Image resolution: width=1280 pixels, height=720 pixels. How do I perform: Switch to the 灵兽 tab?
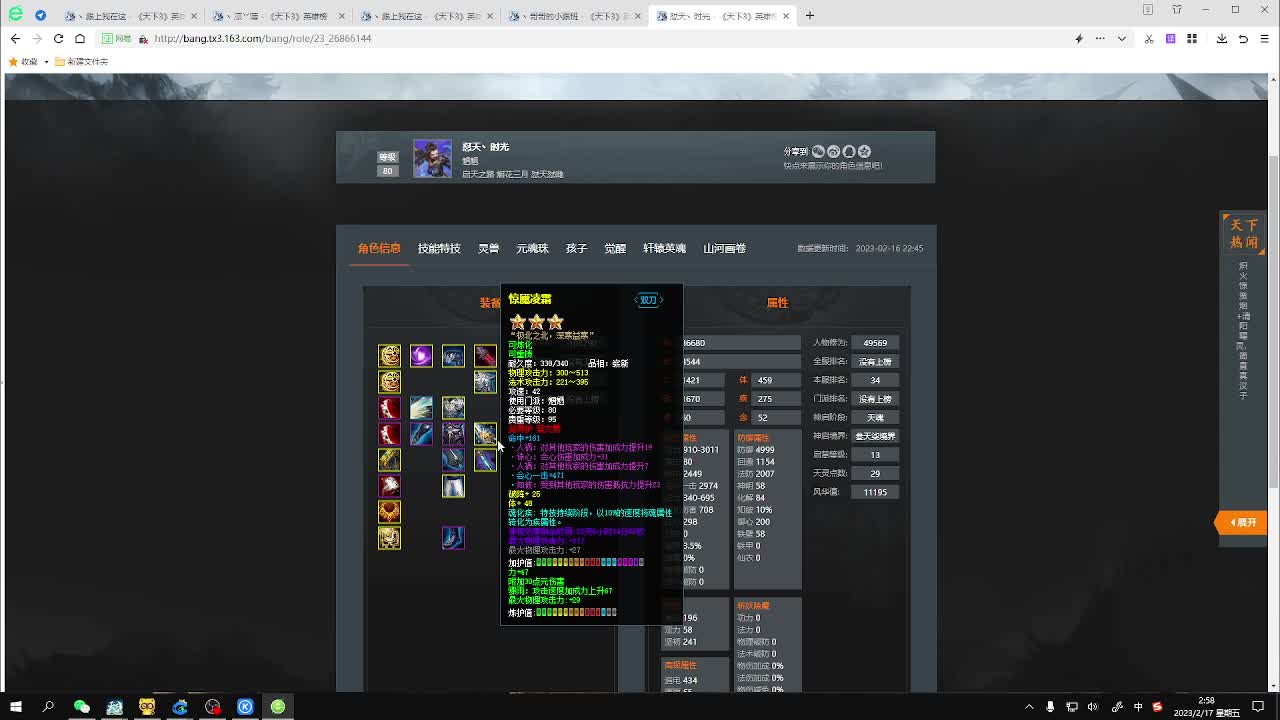pos(488,248)
